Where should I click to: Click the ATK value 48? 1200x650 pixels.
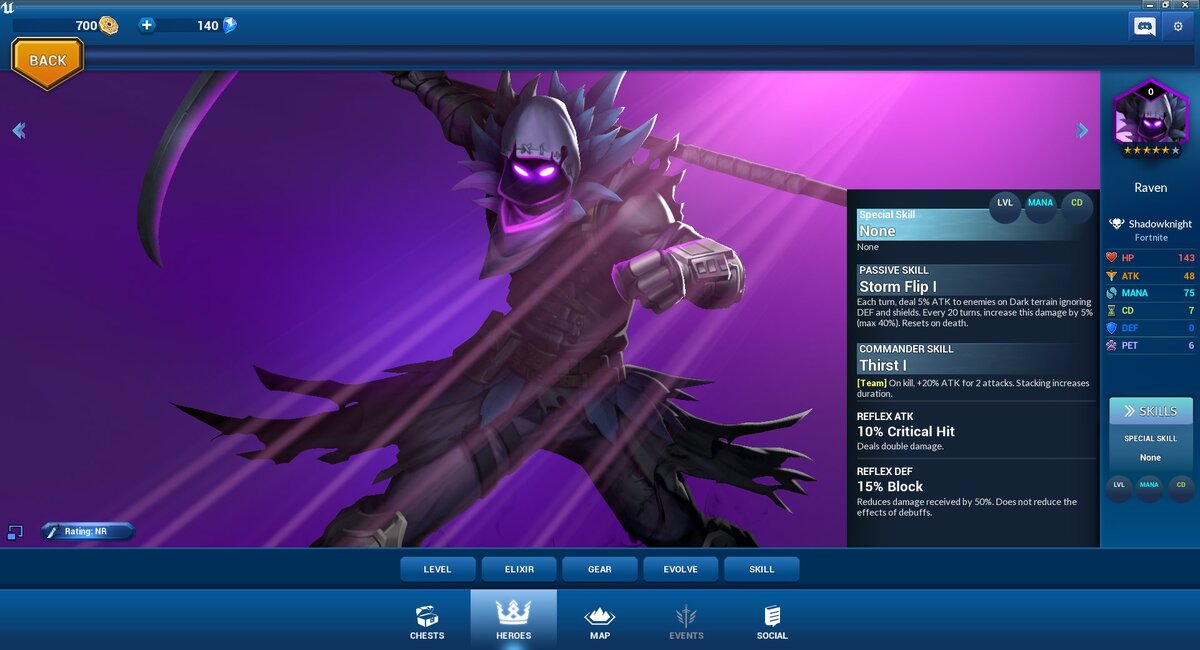[x=1189, y=276]
